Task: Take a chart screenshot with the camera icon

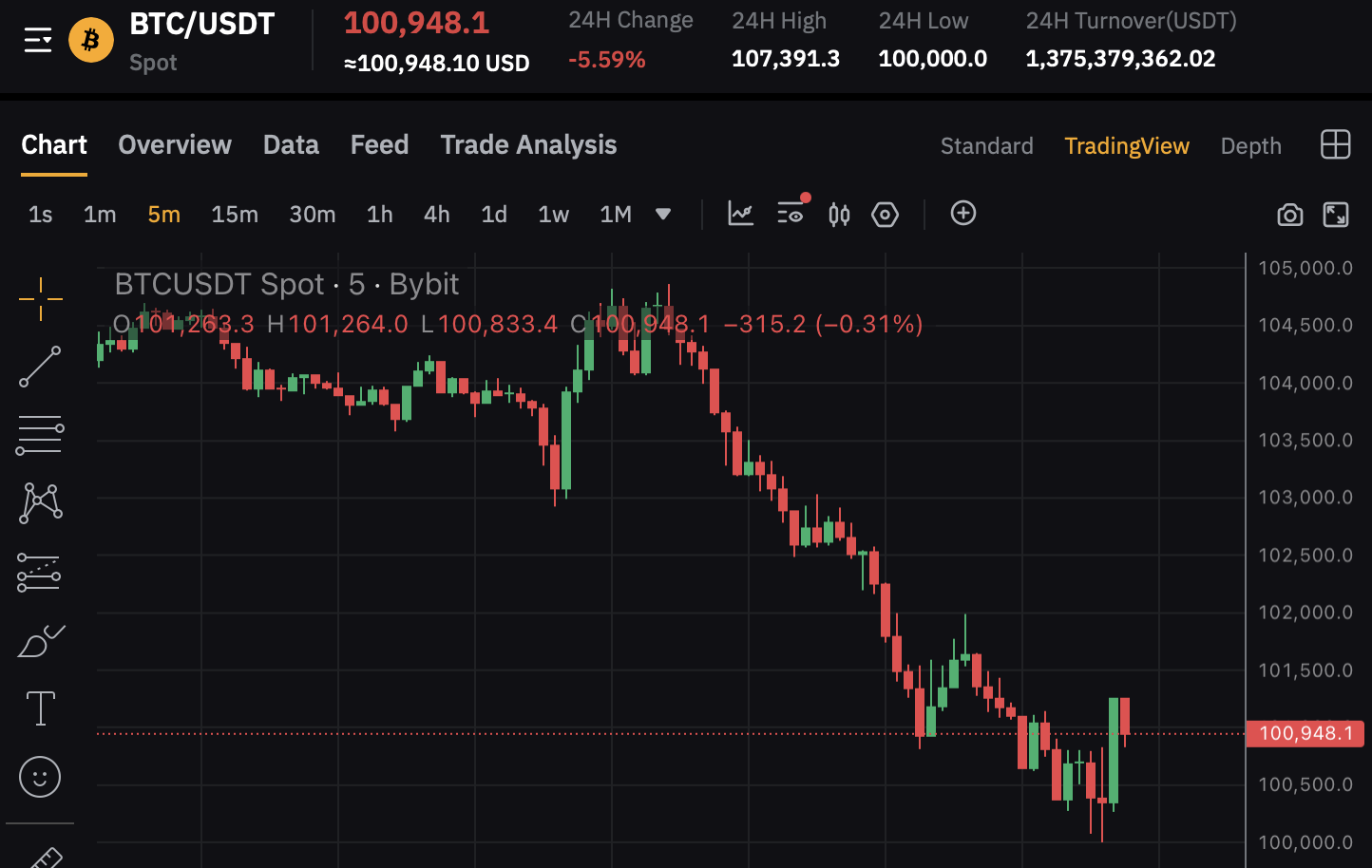Action: coord(1289,214)
